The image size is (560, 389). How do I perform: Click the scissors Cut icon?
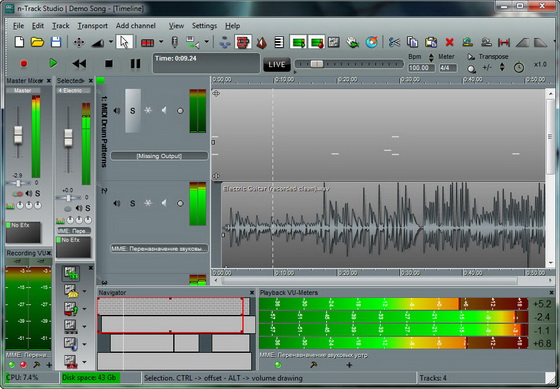pos(394,42)
